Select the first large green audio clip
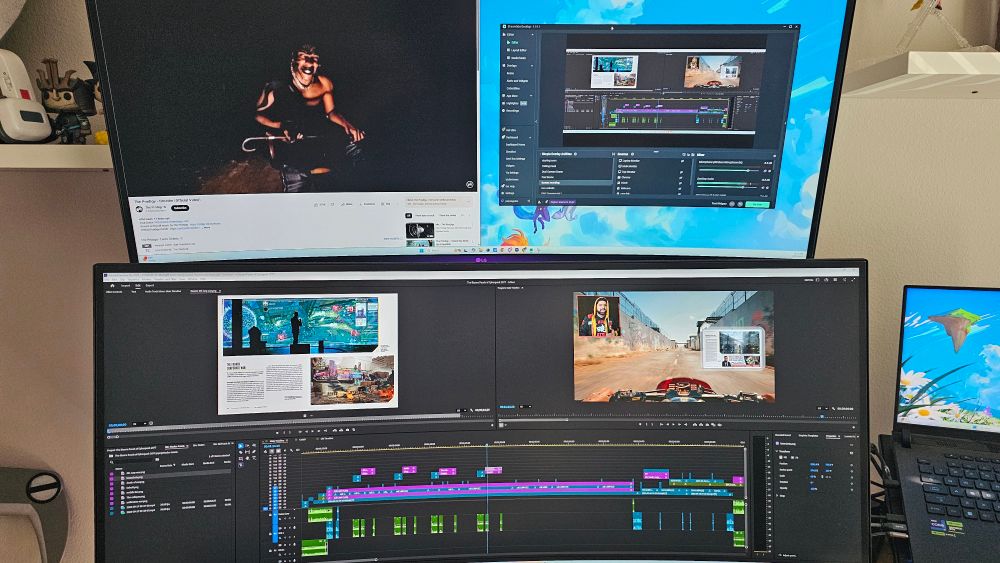Image resolution: width=1000 pixels, height=563 pixels. [x=320, y=514]
